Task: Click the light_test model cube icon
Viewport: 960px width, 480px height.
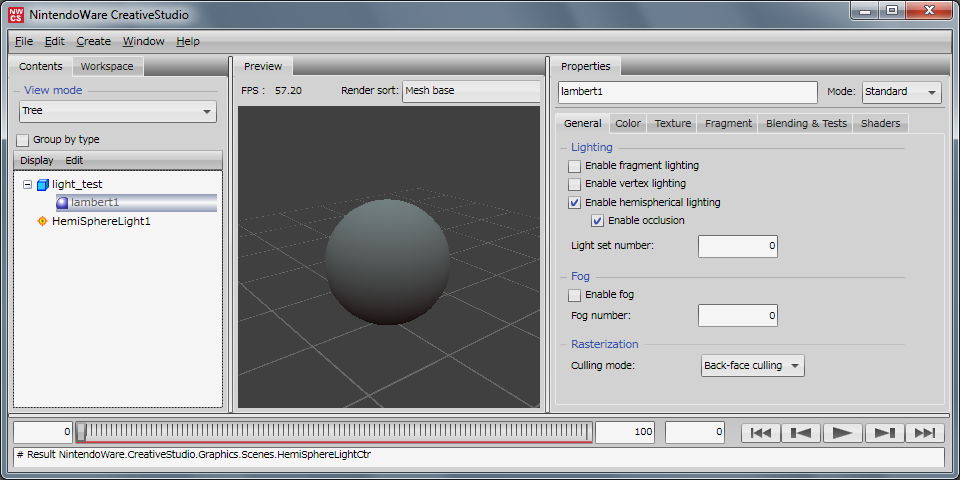Action: tap(42, 185)
